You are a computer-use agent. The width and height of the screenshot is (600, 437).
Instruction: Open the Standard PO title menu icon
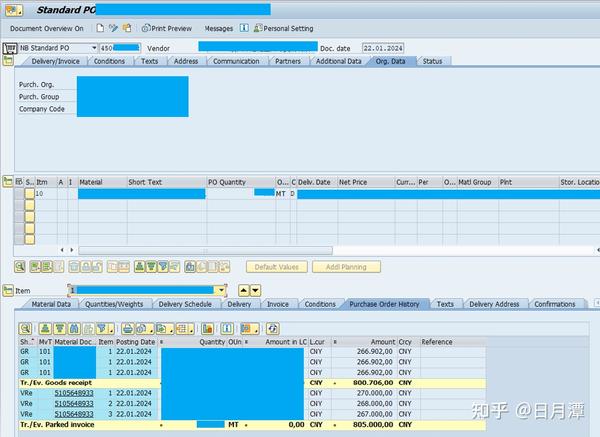tap(14, 10)
